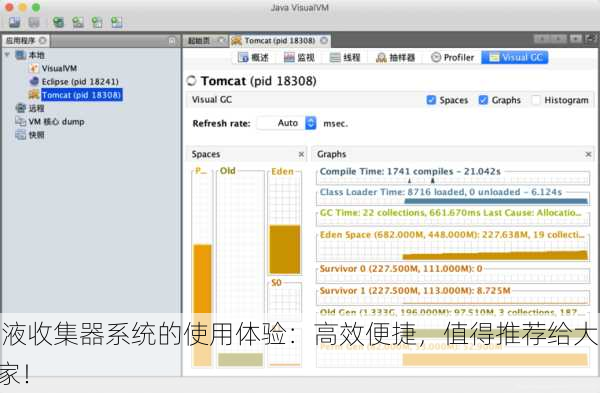Click the Tomcat (pid 18308) heading
The width and height of the screenshot is (600, 393).
(x=259, y=81)
